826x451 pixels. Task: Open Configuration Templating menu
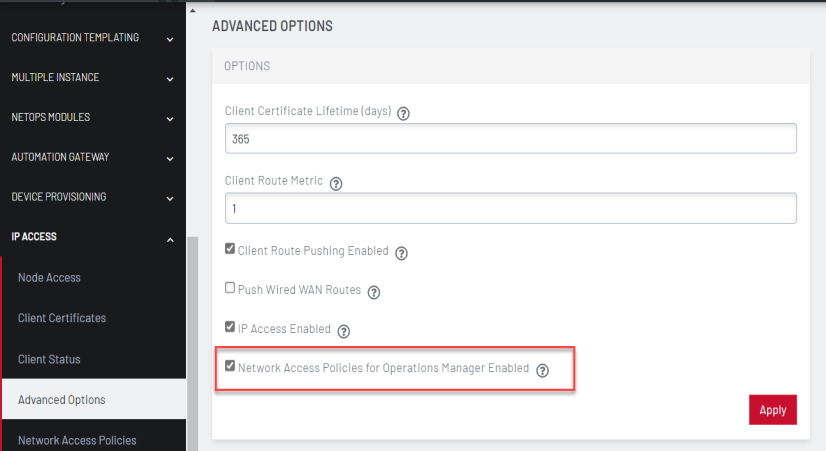coord(75,37)
